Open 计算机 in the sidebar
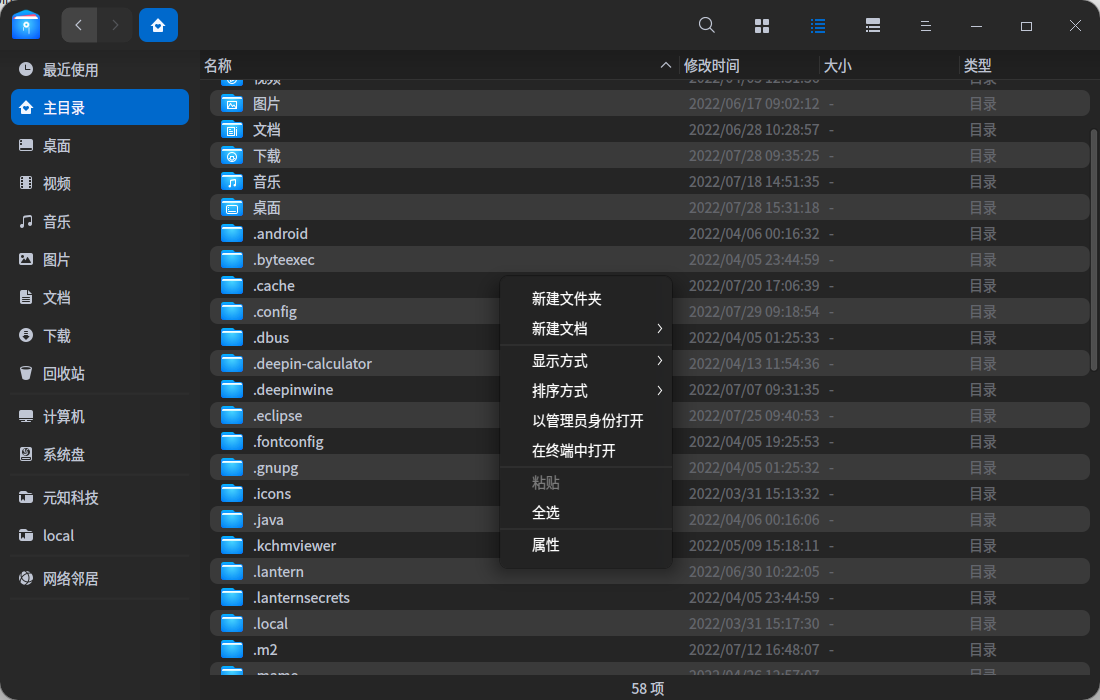The image size is (1100, 700). coord(100,417)
